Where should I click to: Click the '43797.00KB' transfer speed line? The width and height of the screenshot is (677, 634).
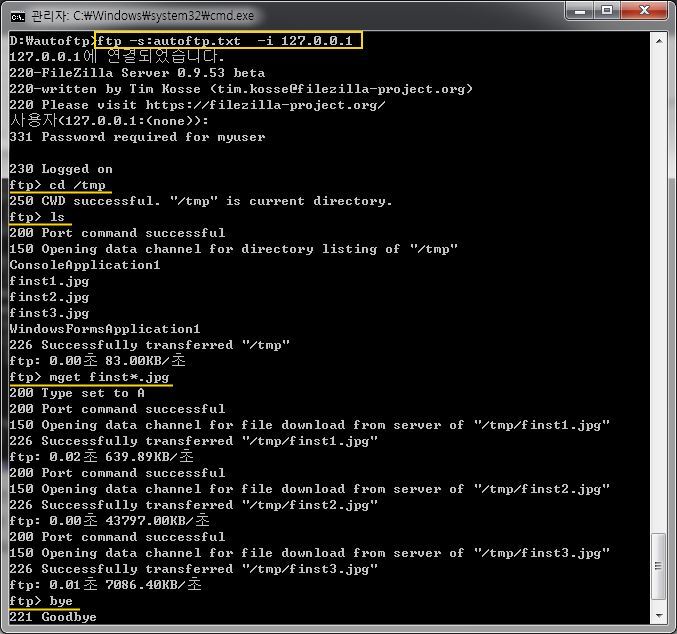(109, 520)
